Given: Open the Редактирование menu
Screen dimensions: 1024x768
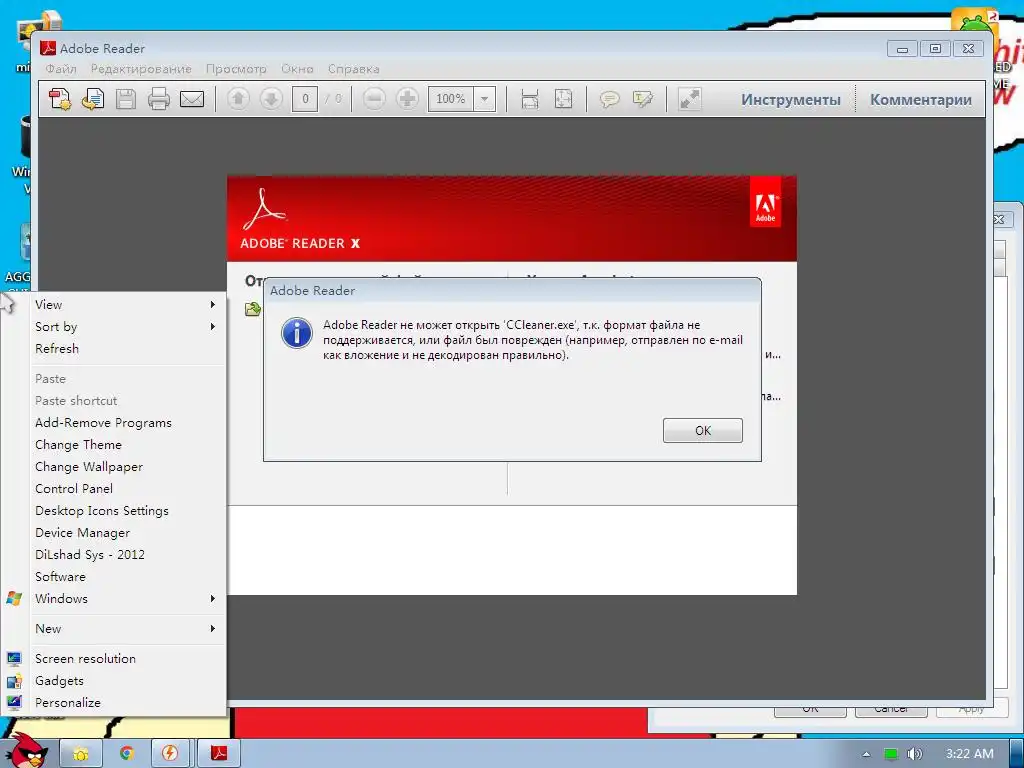Looking at the screenshot, I should click(x=141, y=69).
